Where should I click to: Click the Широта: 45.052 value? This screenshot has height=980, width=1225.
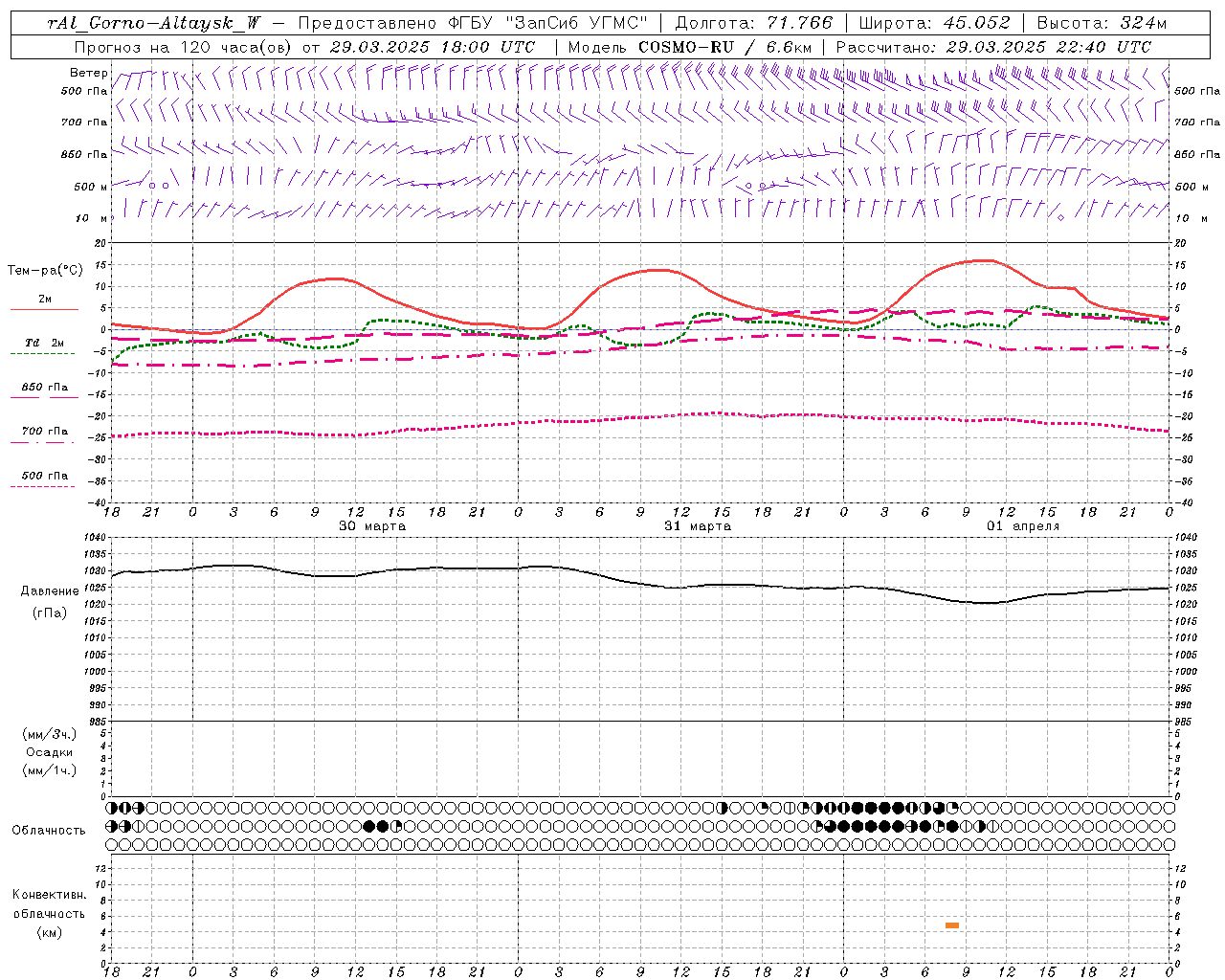[935, 23]
